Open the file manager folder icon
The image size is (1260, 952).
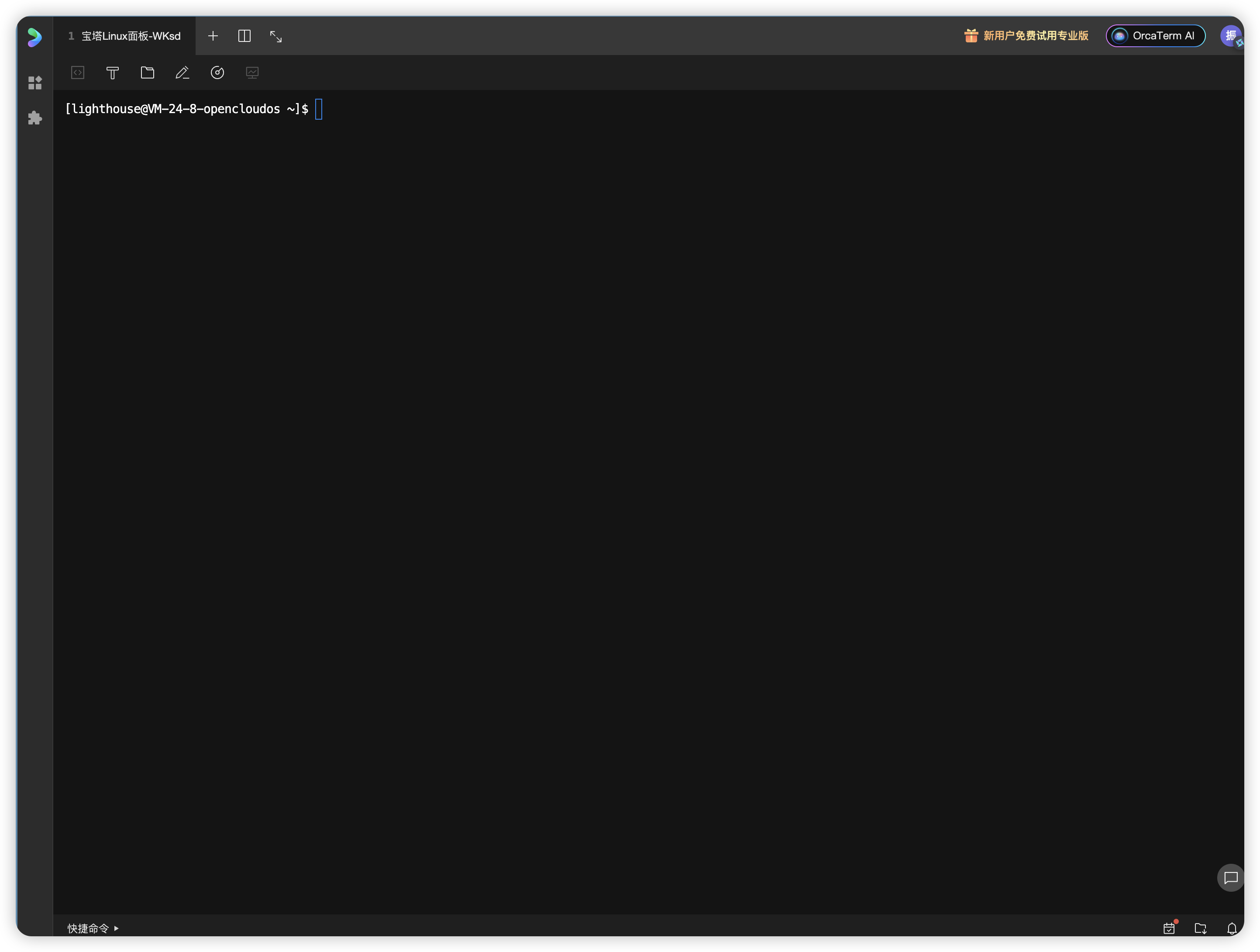pyautogui.click(x=148, y=72)
